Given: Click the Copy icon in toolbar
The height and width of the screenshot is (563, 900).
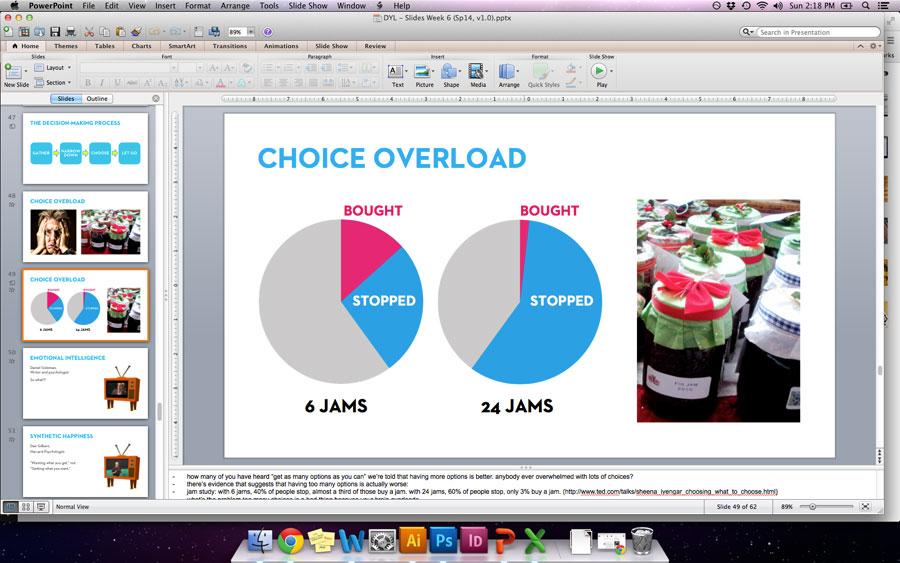Looking at the screenshot, I should pos(104,32).
